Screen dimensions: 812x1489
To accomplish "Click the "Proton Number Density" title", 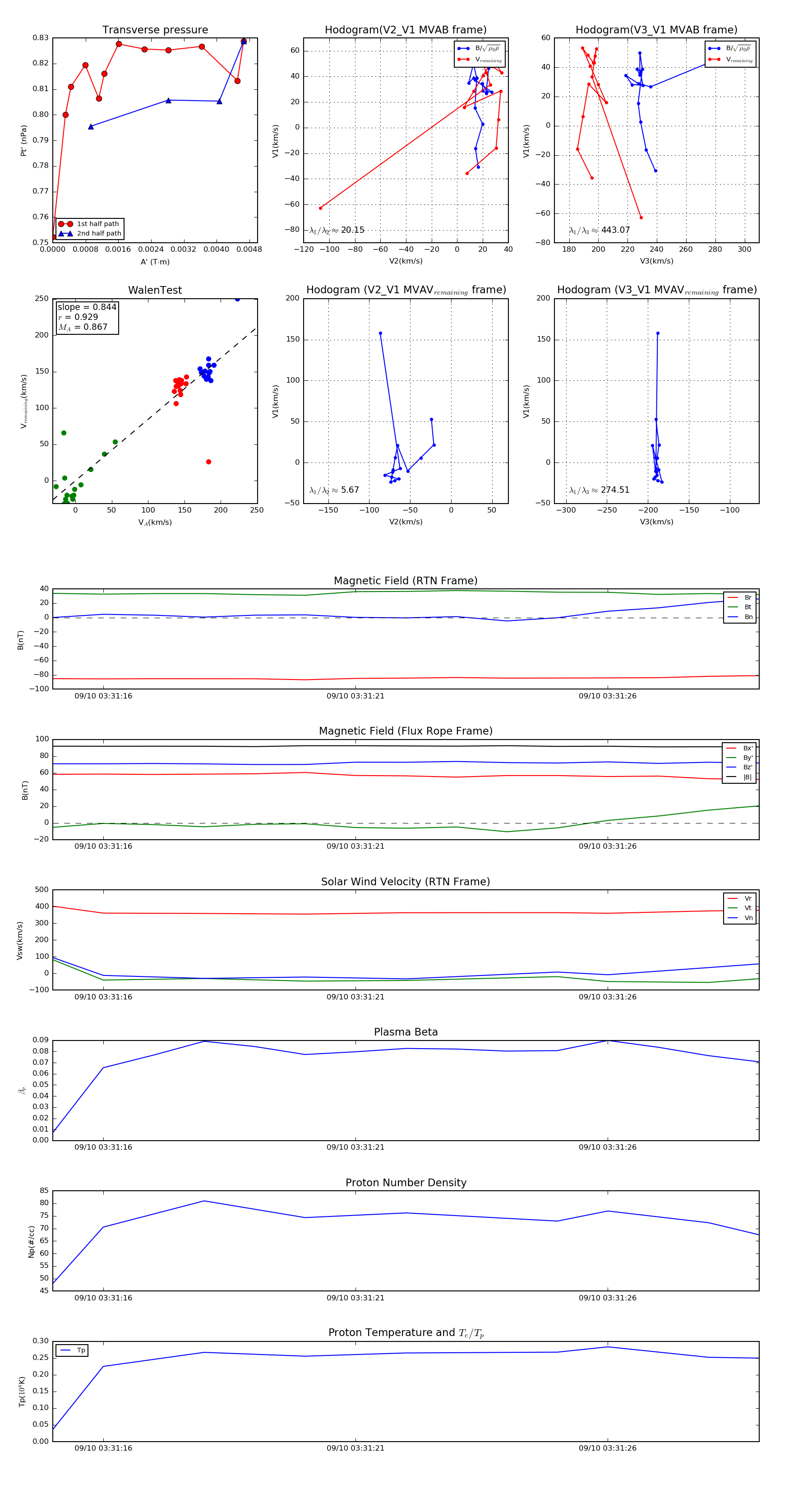I will point(406,1183).
